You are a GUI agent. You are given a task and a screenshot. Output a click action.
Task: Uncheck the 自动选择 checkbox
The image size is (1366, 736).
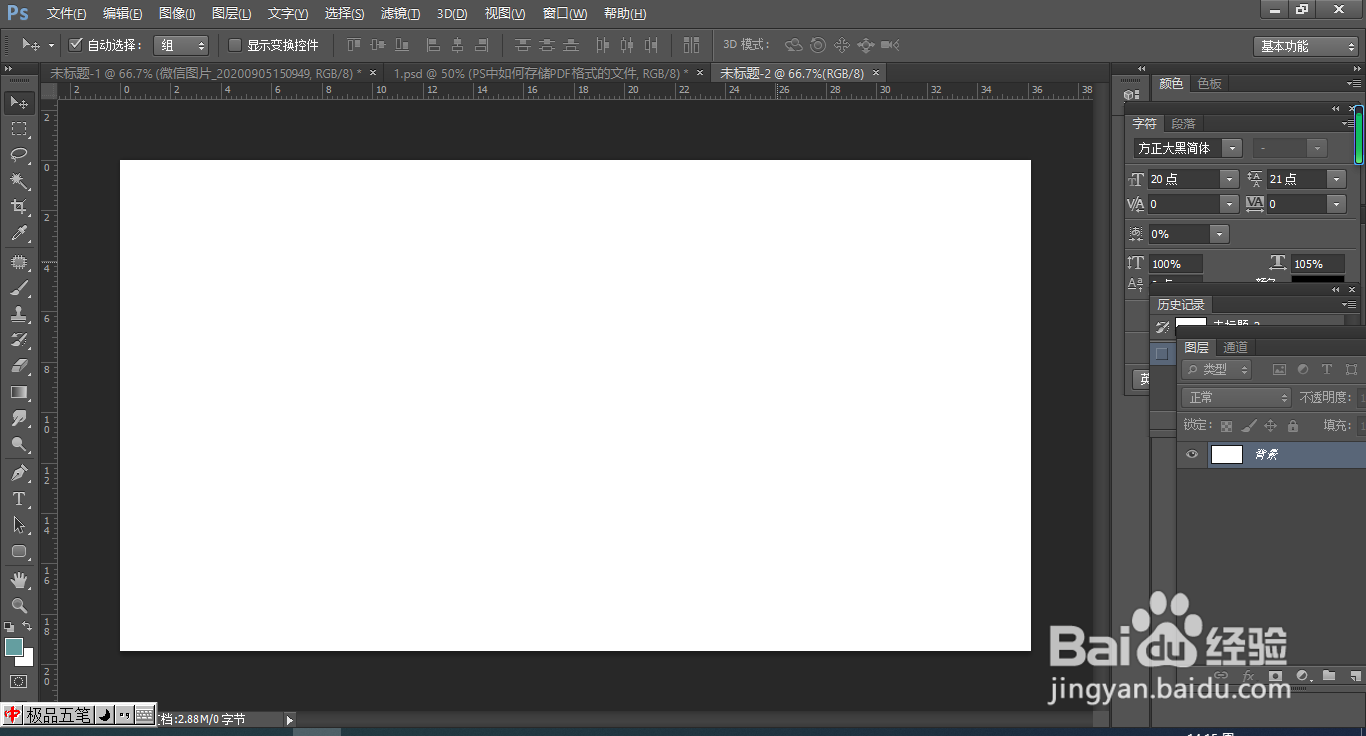click(x=75, y=45)
